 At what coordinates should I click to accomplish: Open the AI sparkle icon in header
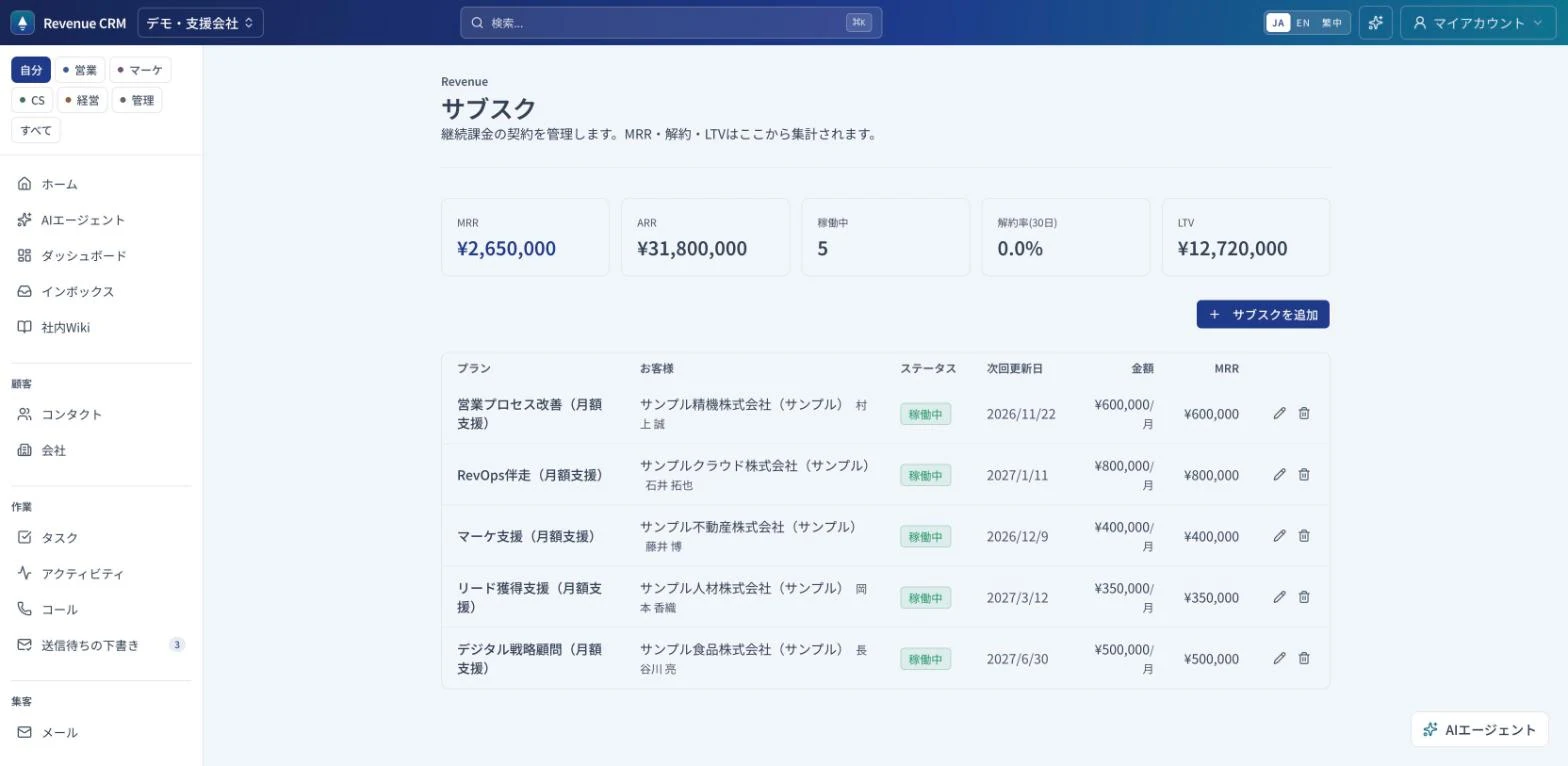[x=1376, y=22]
